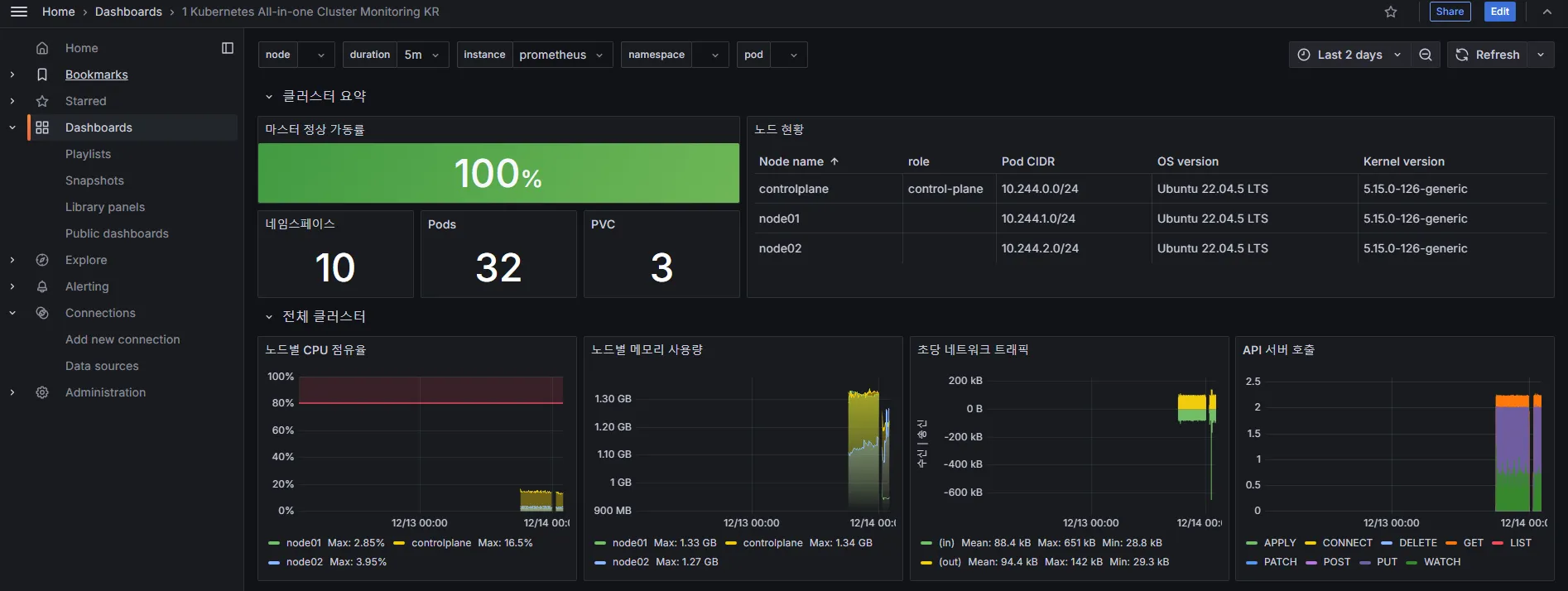Toggle APPLY series in API legend
The image size is (1568, 591).
click(1279, 543)
